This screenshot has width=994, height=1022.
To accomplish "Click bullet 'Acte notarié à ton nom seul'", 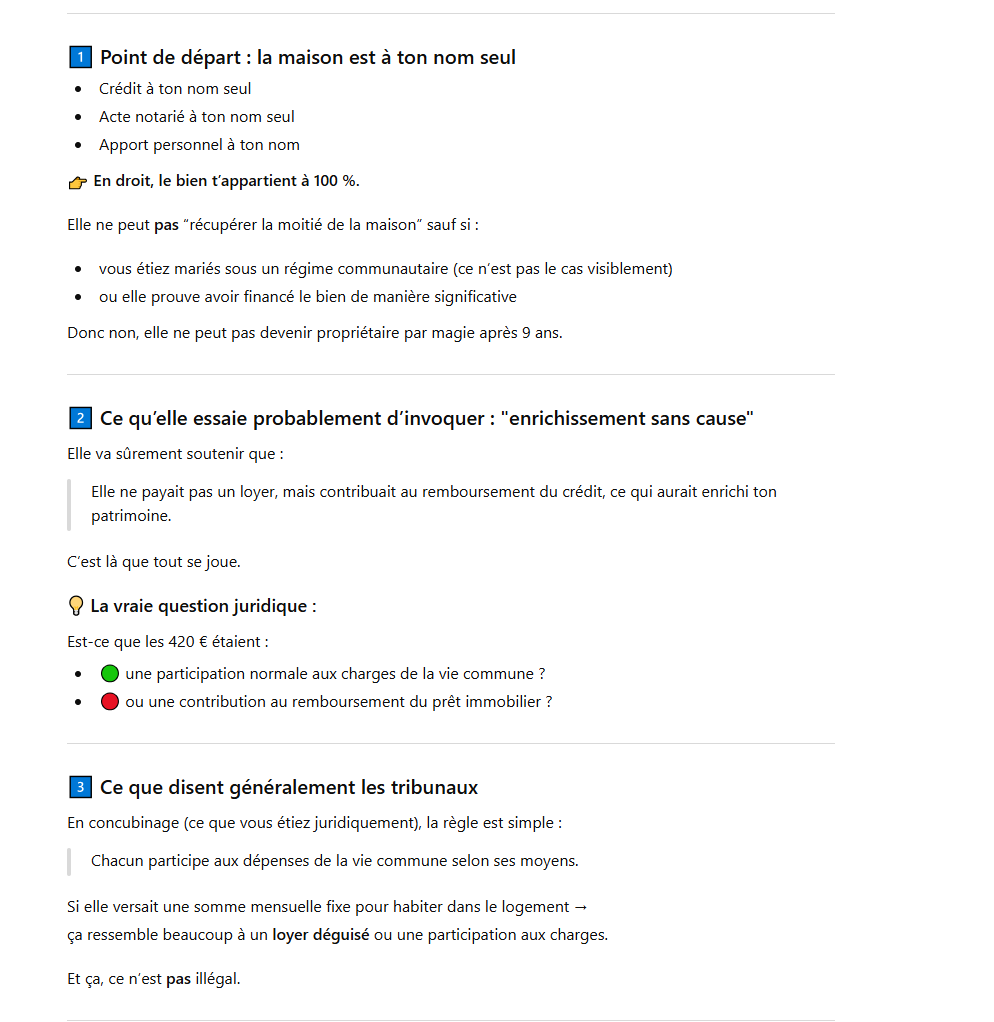I will click(x=197, y=117).
